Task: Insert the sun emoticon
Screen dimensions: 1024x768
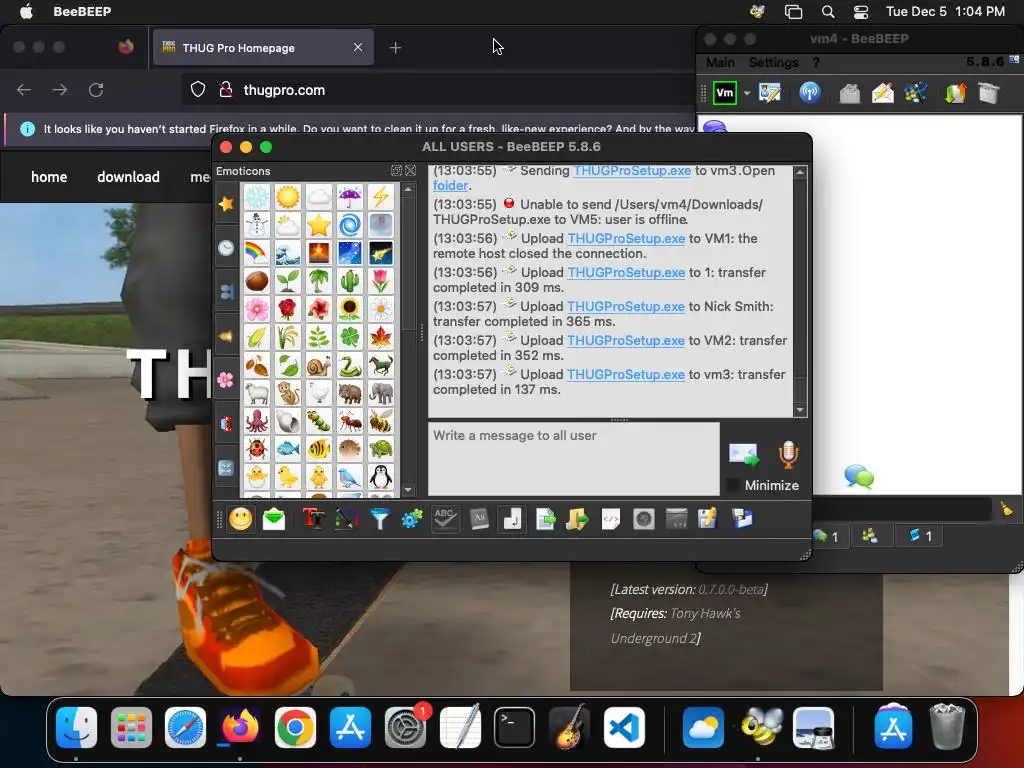Action: coord(287,197)
